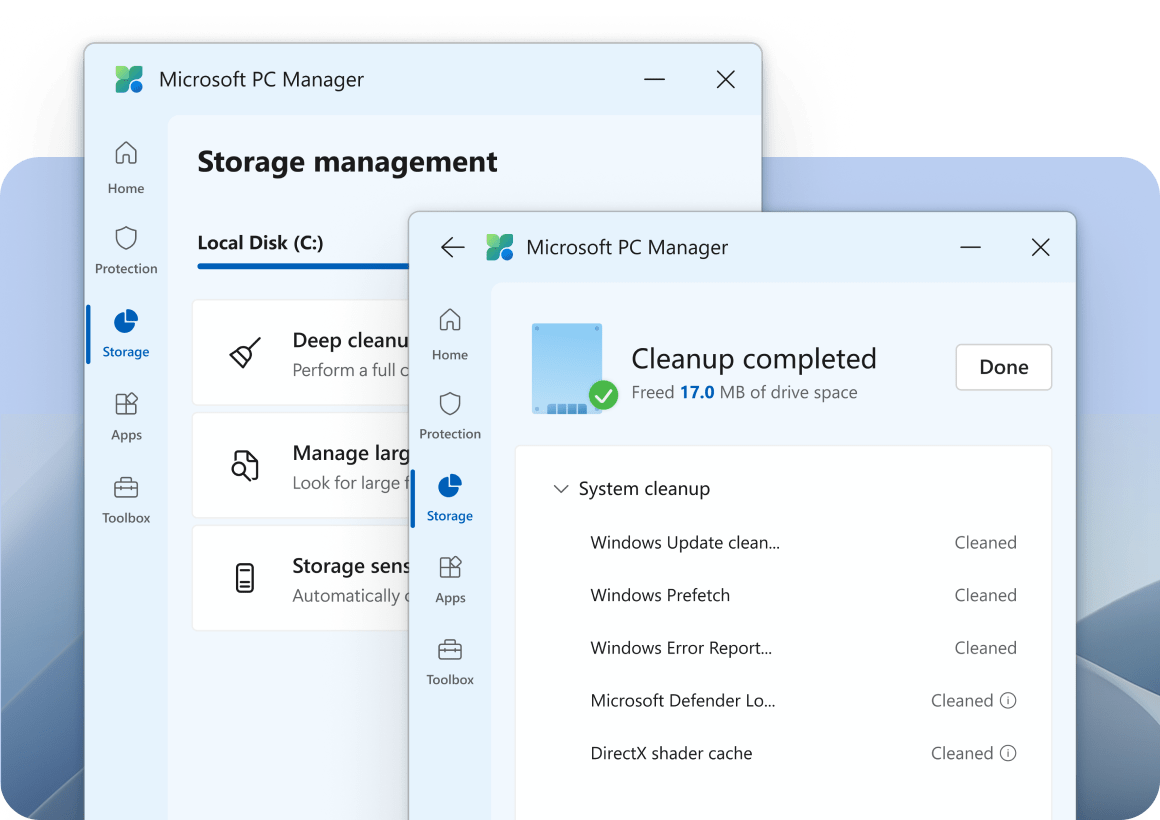Image resolution: width=1160 pixels, height=820 pixels.
Task: Click the Done button
Action: pyautogui.click(x=1003, y=367)
